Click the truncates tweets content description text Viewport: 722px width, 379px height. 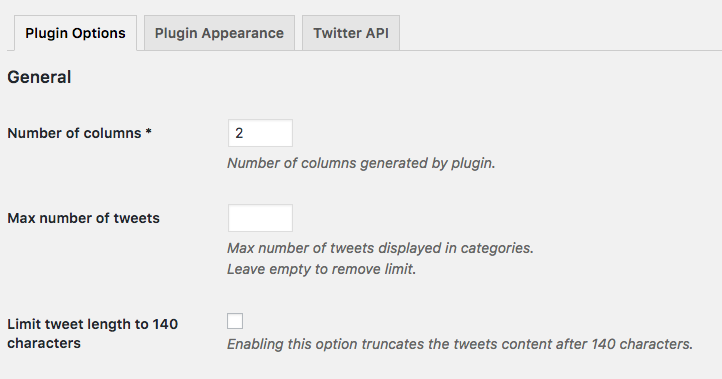460,344
